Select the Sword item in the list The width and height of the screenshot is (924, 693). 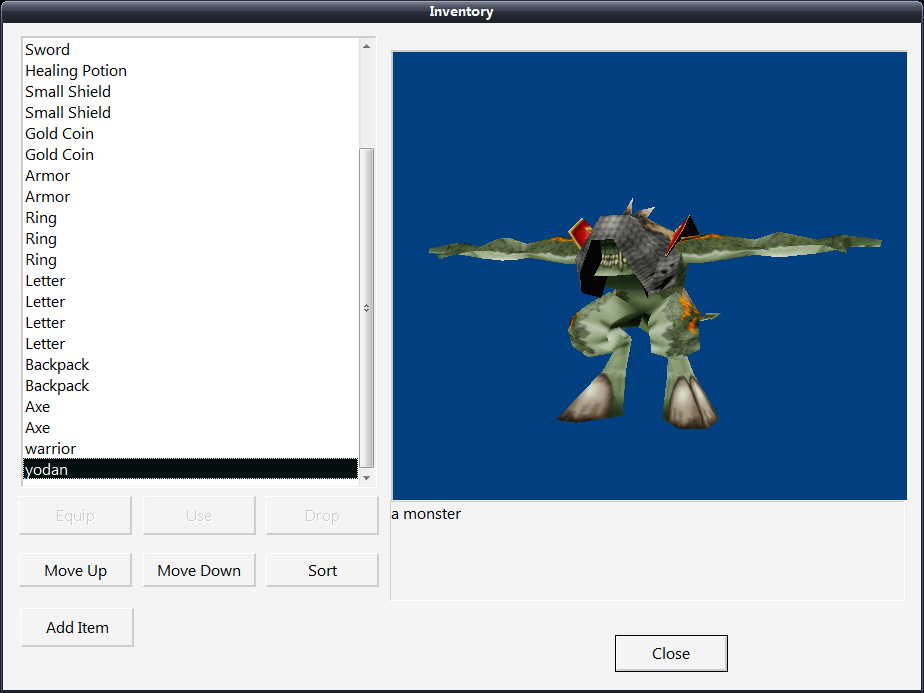point(190,50)
